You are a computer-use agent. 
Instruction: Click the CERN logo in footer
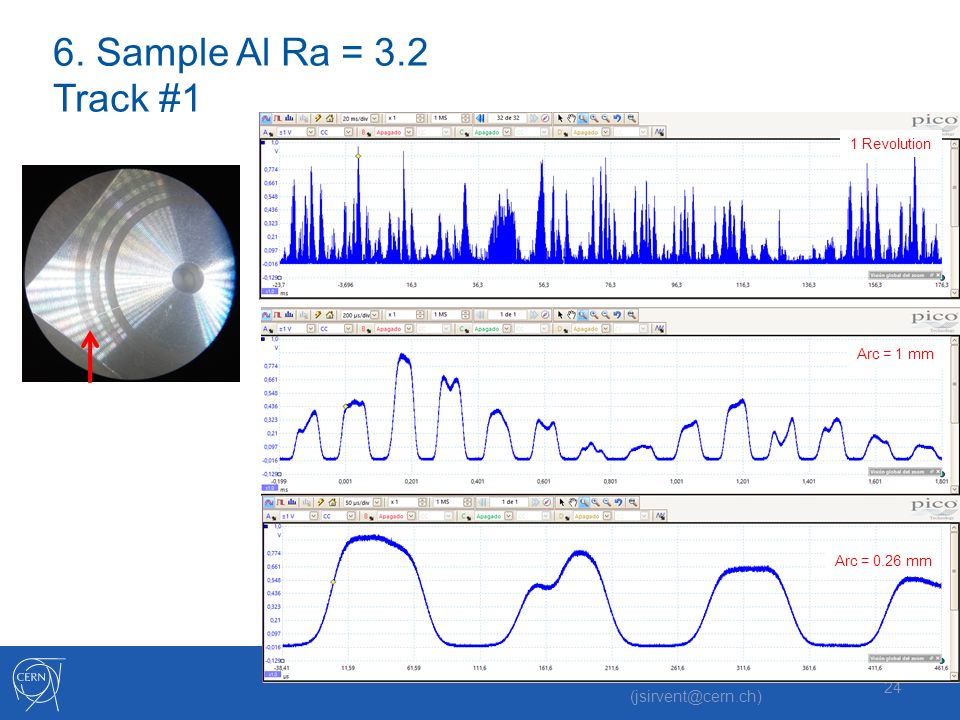[x=38, y=684]
